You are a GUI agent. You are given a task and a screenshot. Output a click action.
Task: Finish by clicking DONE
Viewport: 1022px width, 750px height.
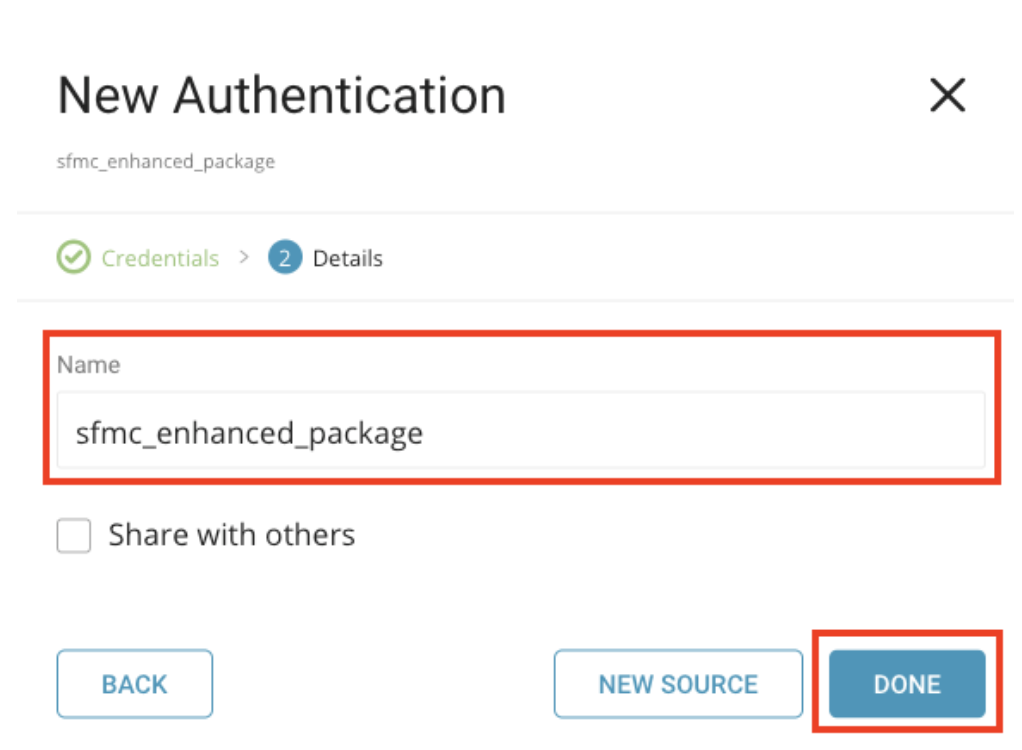coord(907,684)
